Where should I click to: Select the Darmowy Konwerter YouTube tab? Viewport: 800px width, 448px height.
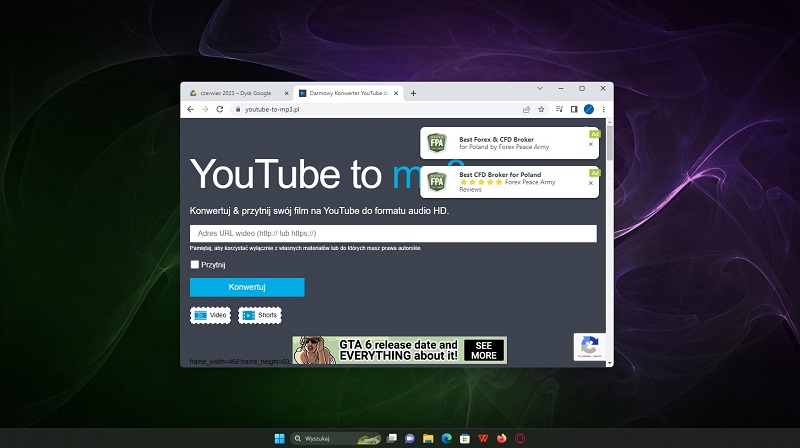(x=348, y=93)
